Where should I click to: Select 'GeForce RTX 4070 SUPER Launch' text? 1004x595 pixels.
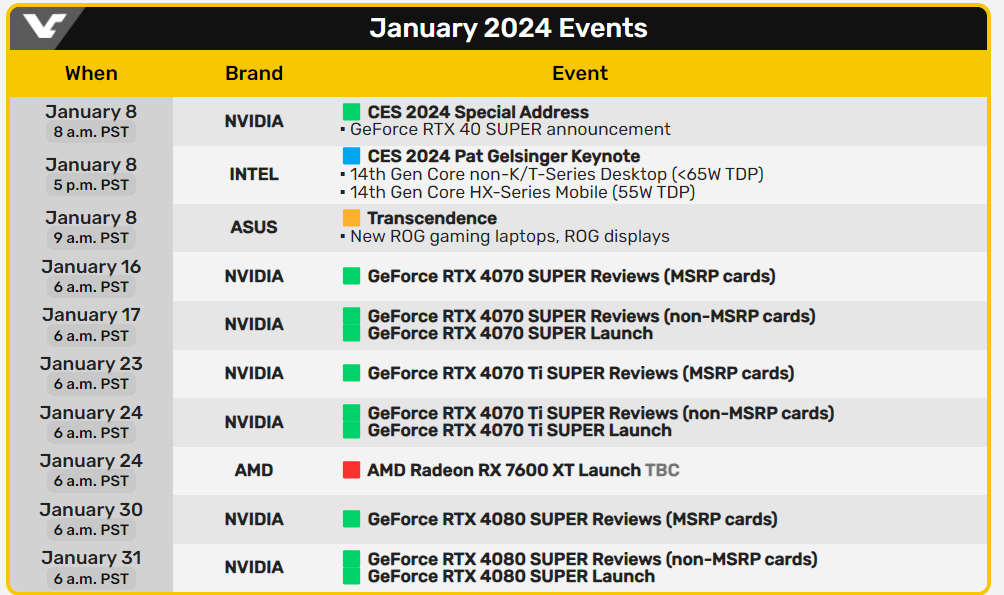pyautogui.click(x=510, y=333)
